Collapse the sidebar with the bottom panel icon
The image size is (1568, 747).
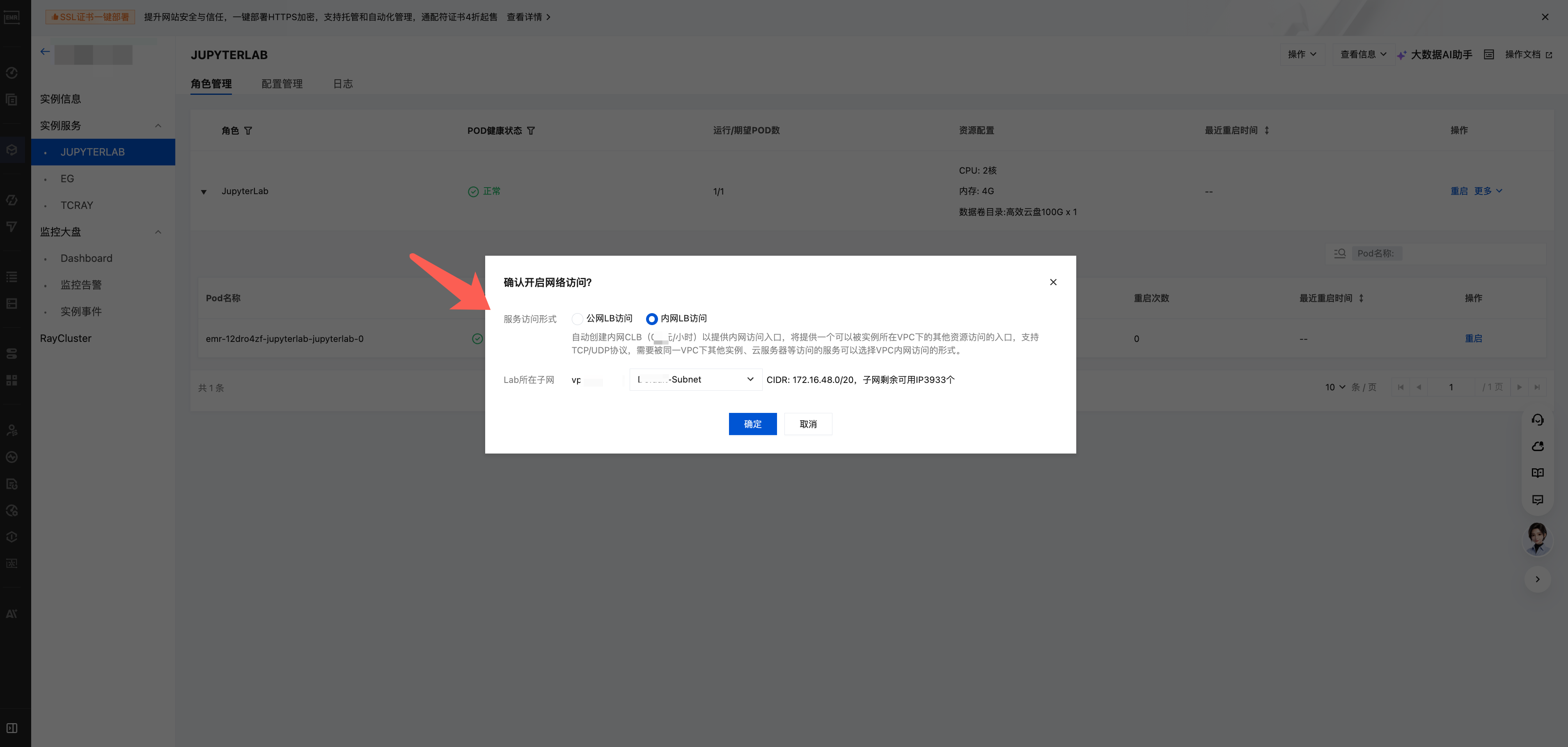pos(11,728)
